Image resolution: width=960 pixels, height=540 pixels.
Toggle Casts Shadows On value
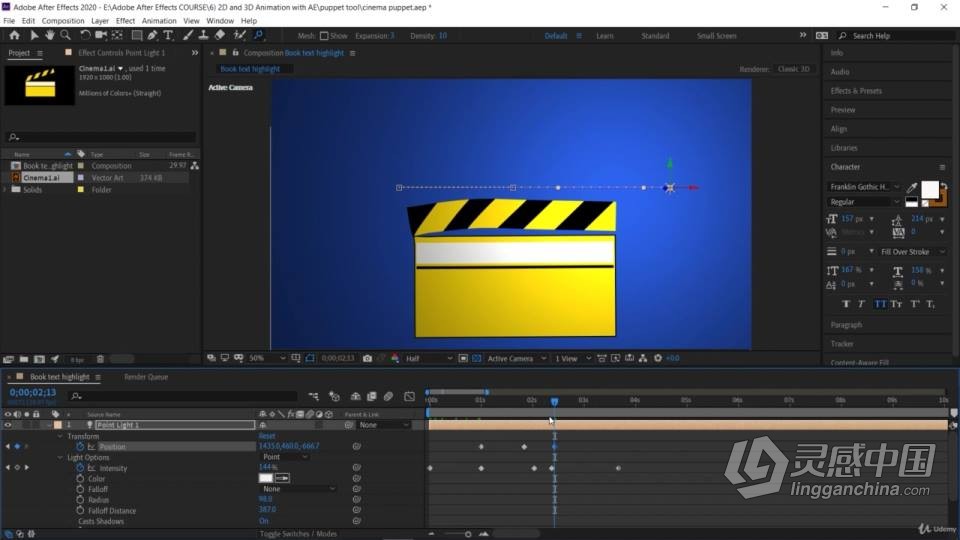click(x=263, y=521)
